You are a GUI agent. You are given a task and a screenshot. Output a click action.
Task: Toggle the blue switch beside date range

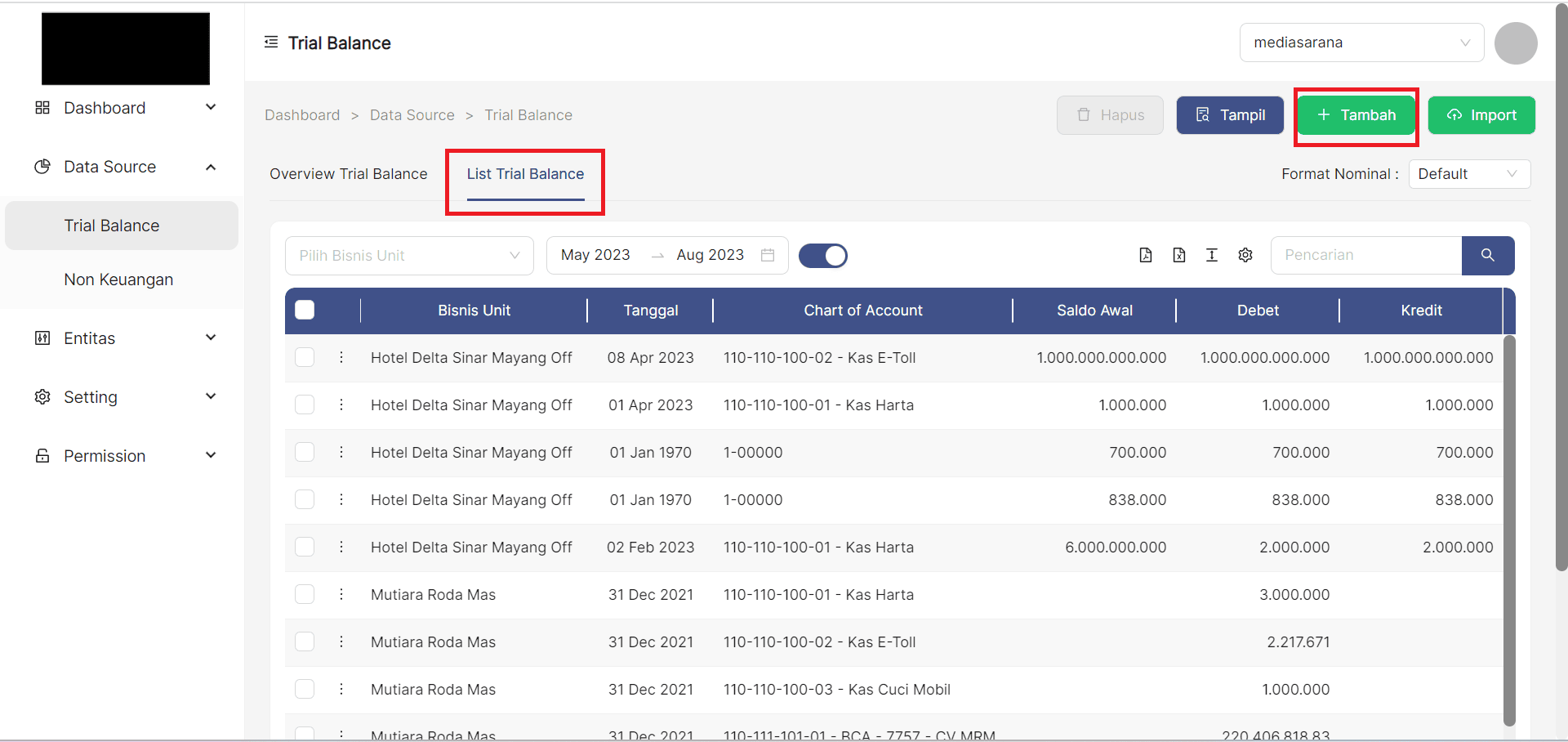[822, 256]
